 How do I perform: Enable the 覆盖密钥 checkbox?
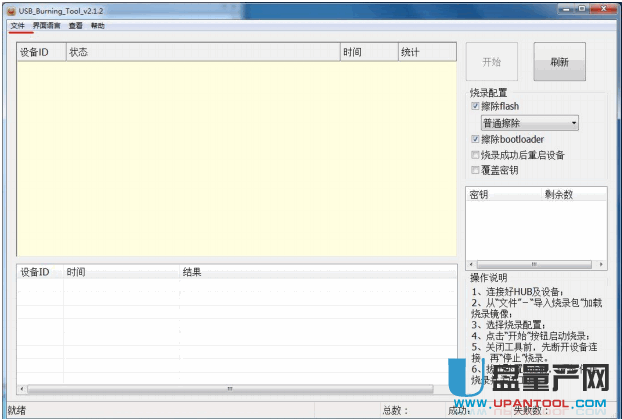pyautogui.click(x=476, y=170)
